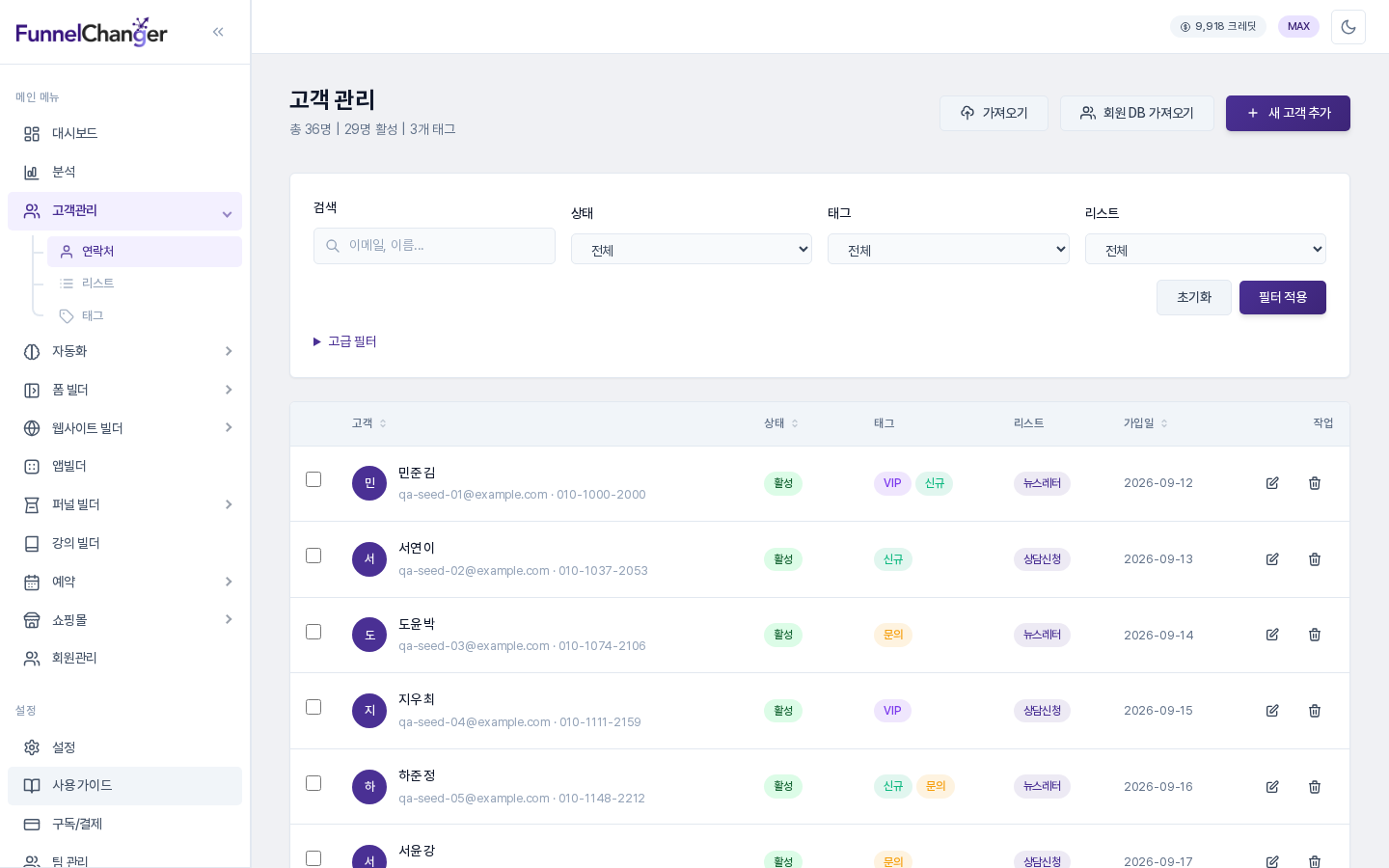Edit customer 민준 김 with the pencil icon

click(x=1272, y=483)
